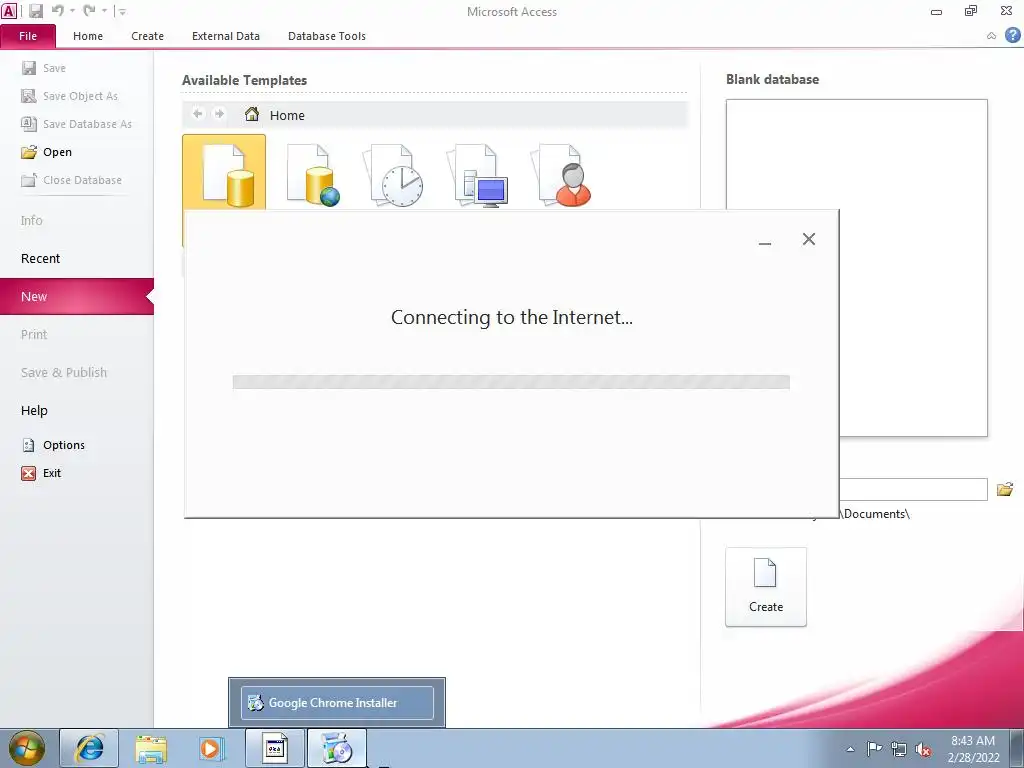Screen dimensions: 1024x768
Task: Click the Save icon in Quick Access toolbar
Action: 35,10
